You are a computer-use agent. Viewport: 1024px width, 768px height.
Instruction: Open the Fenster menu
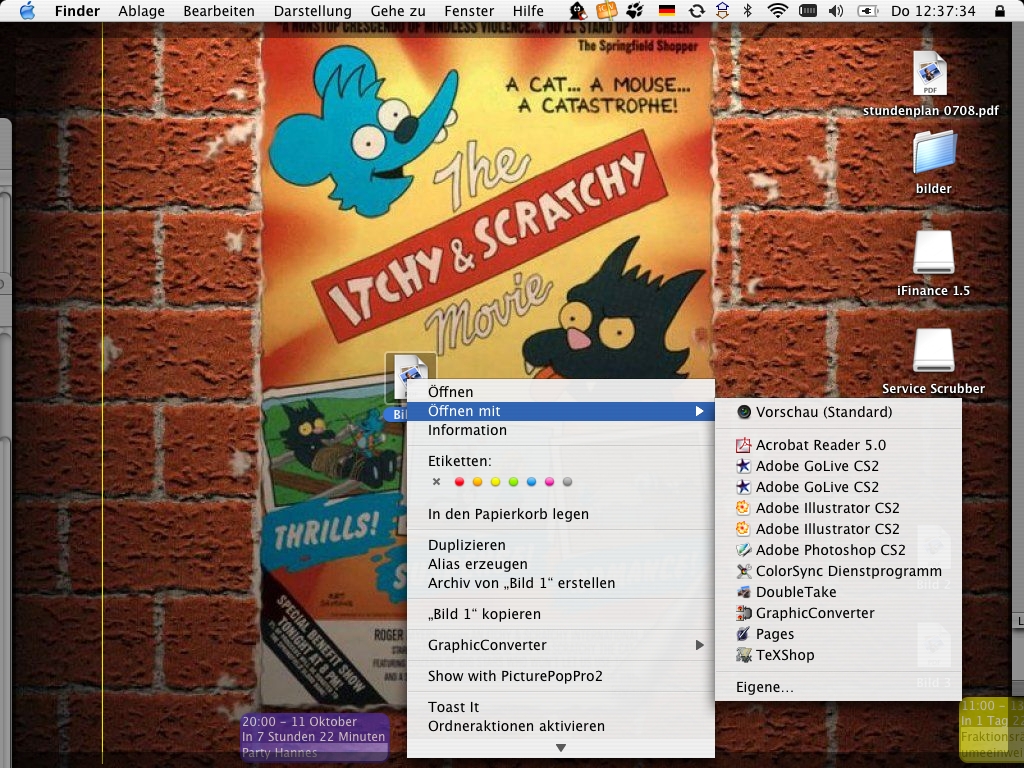pos(469,10)
